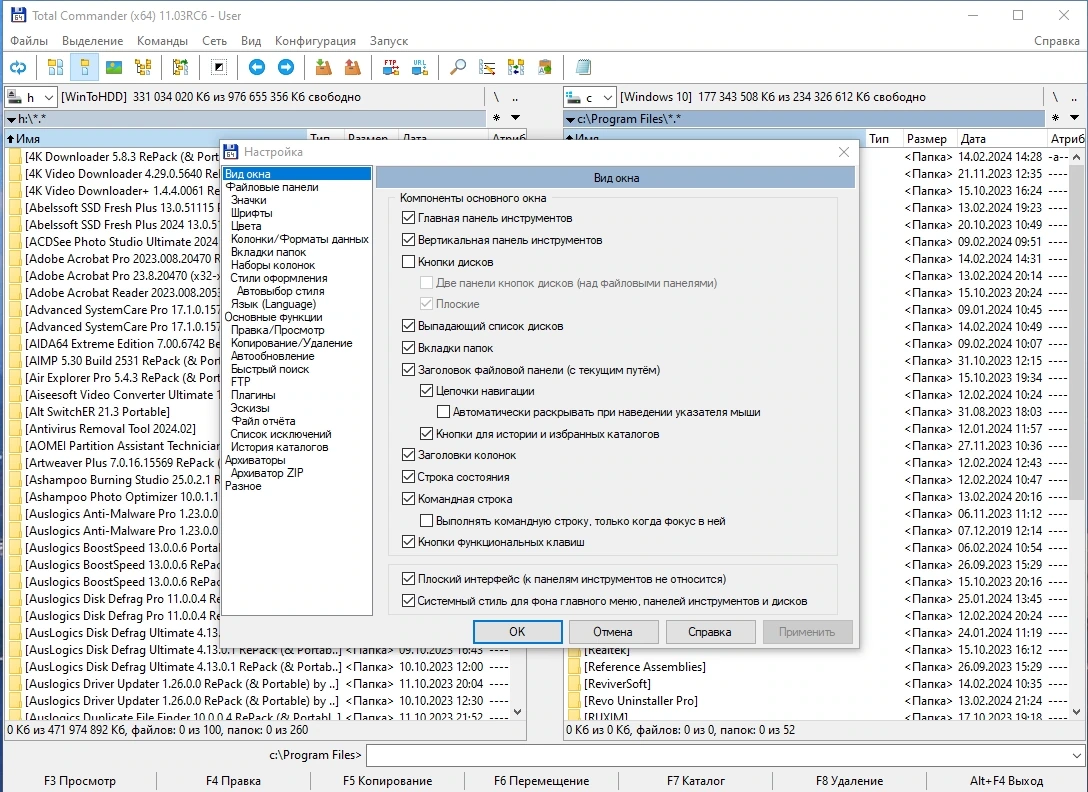This screenshot has width=1088, height=792.
Task: Click the refresh (reread source) toolbar icon
Action: tap(18, 67)
